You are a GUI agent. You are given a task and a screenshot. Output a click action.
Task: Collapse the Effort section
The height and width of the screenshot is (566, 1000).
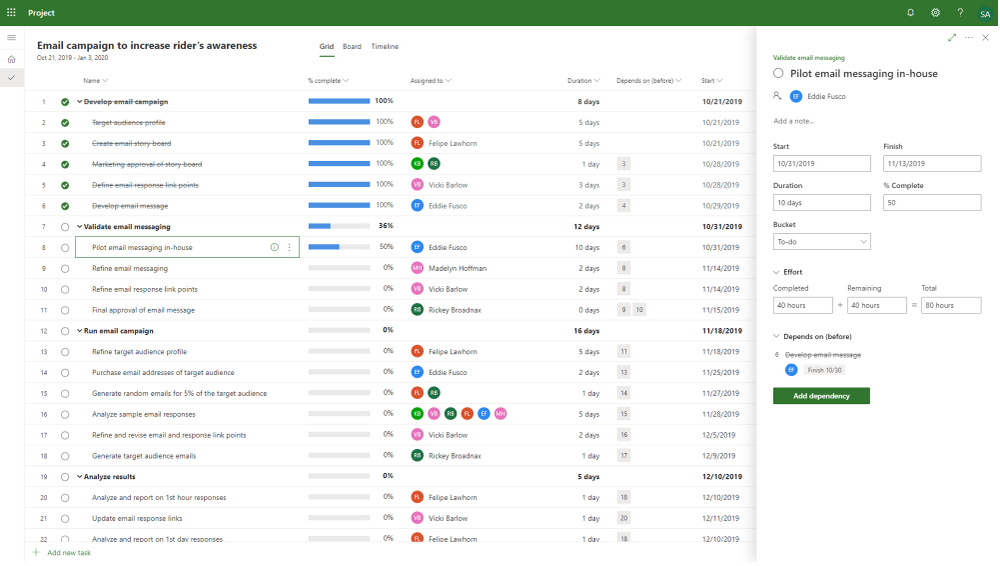(776, 272)
